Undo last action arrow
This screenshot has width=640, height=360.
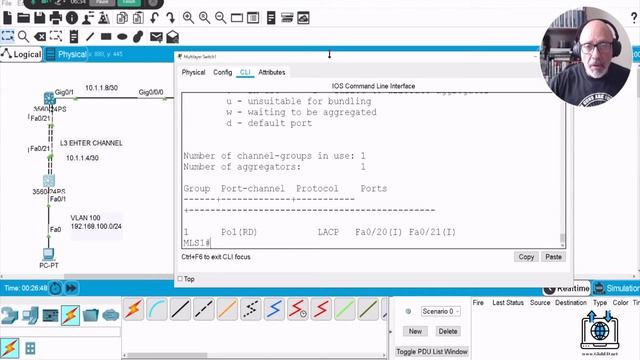click(x=154, y=18)
